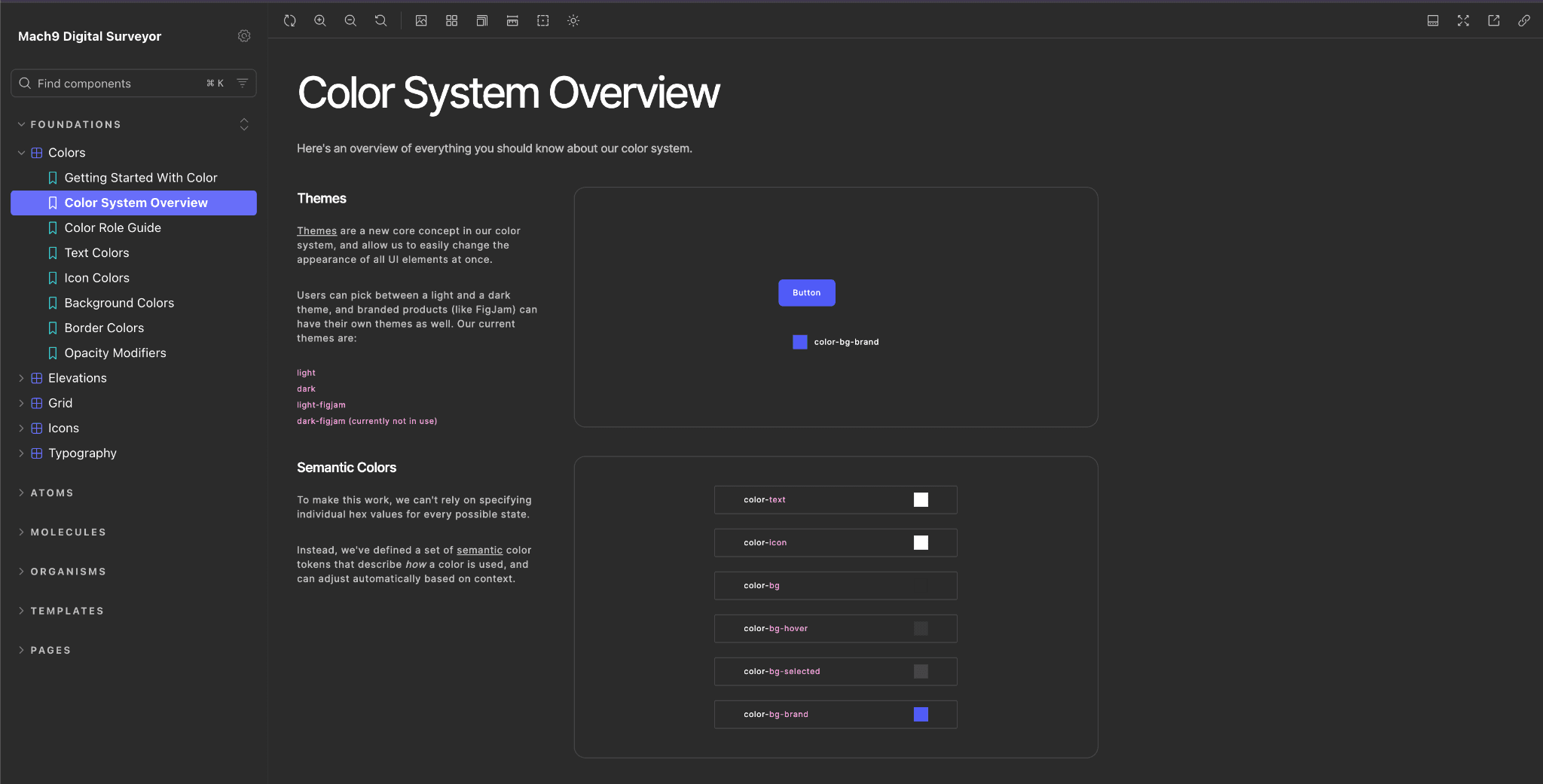The image size is (1543, 784).
Task: Expand the MOLECULES section
Action: click(x=62, y=532)
